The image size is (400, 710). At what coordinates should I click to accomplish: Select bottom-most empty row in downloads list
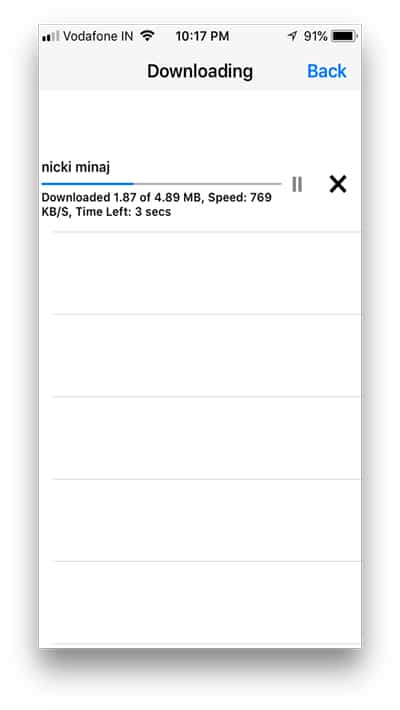click(200, 603)
